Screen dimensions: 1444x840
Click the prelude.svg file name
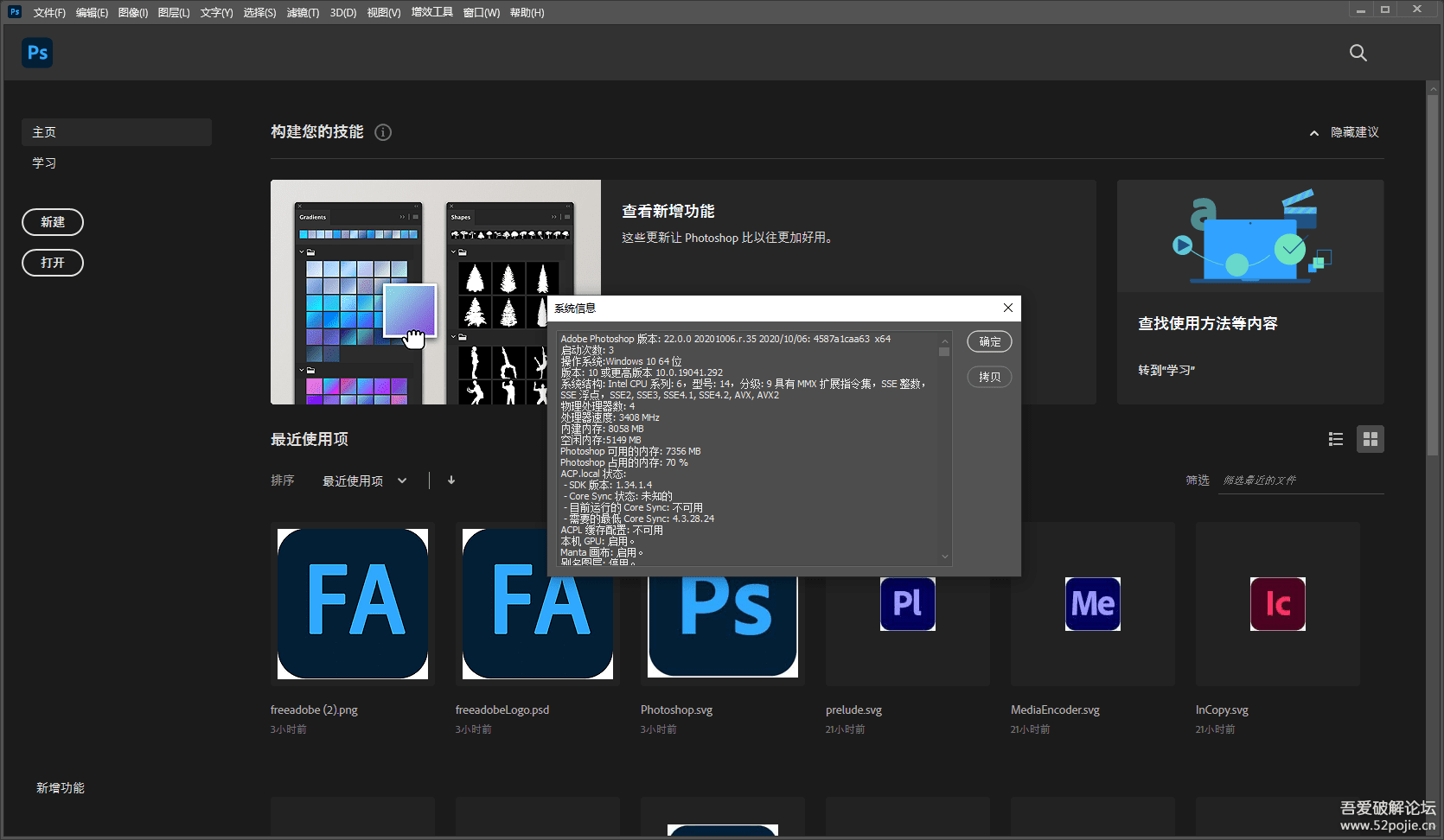coord(853,710)
